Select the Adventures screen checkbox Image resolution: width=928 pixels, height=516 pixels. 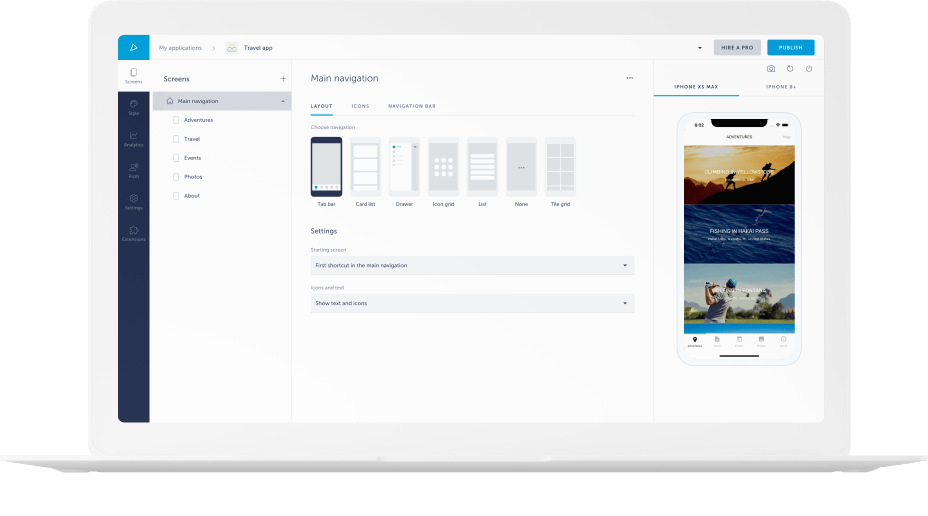tap(176, 120)
